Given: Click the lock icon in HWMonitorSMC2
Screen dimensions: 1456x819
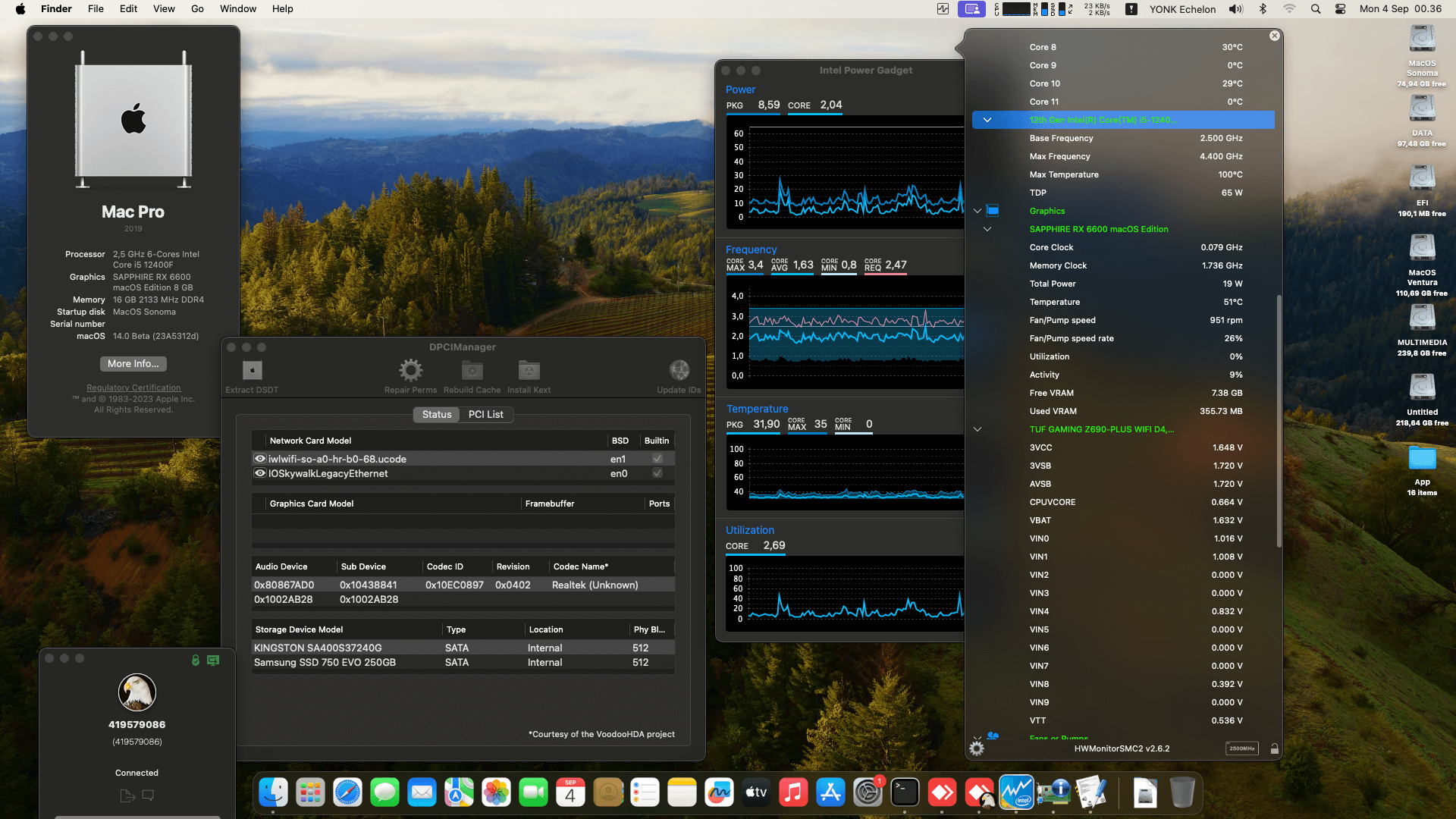Looking at the screenshot, I should [x=1274, y=748].
